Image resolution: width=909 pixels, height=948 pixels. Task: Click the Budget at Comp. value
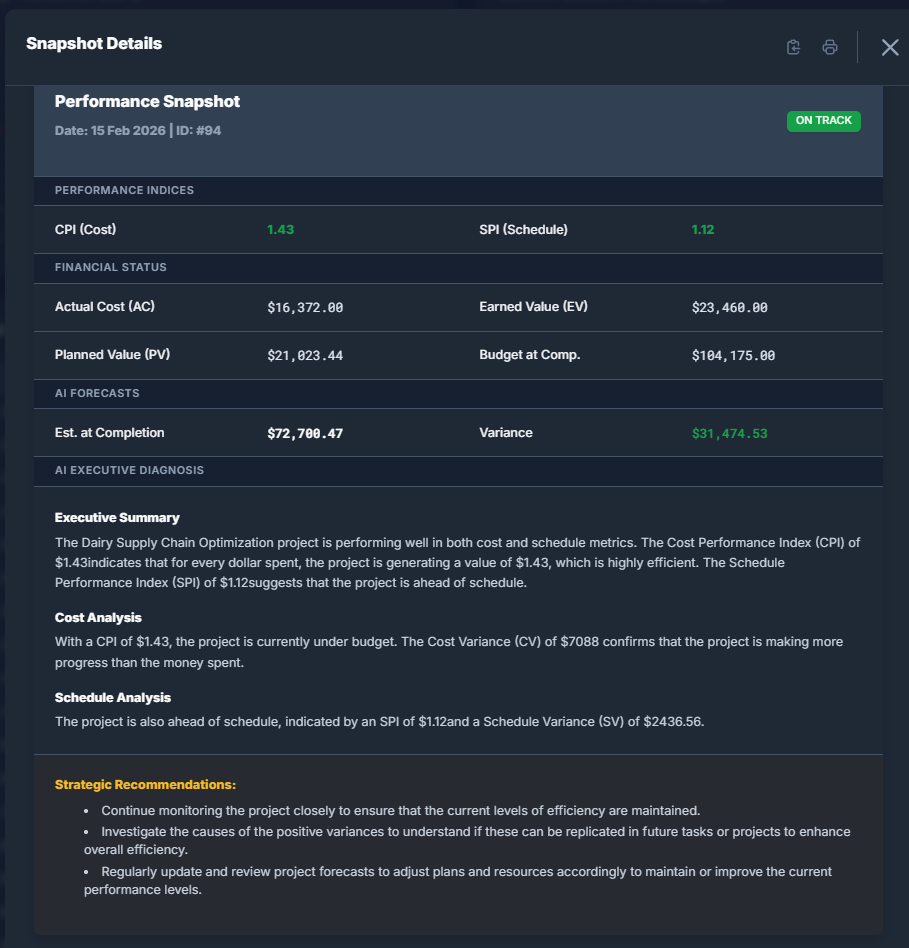click(737, 355)
